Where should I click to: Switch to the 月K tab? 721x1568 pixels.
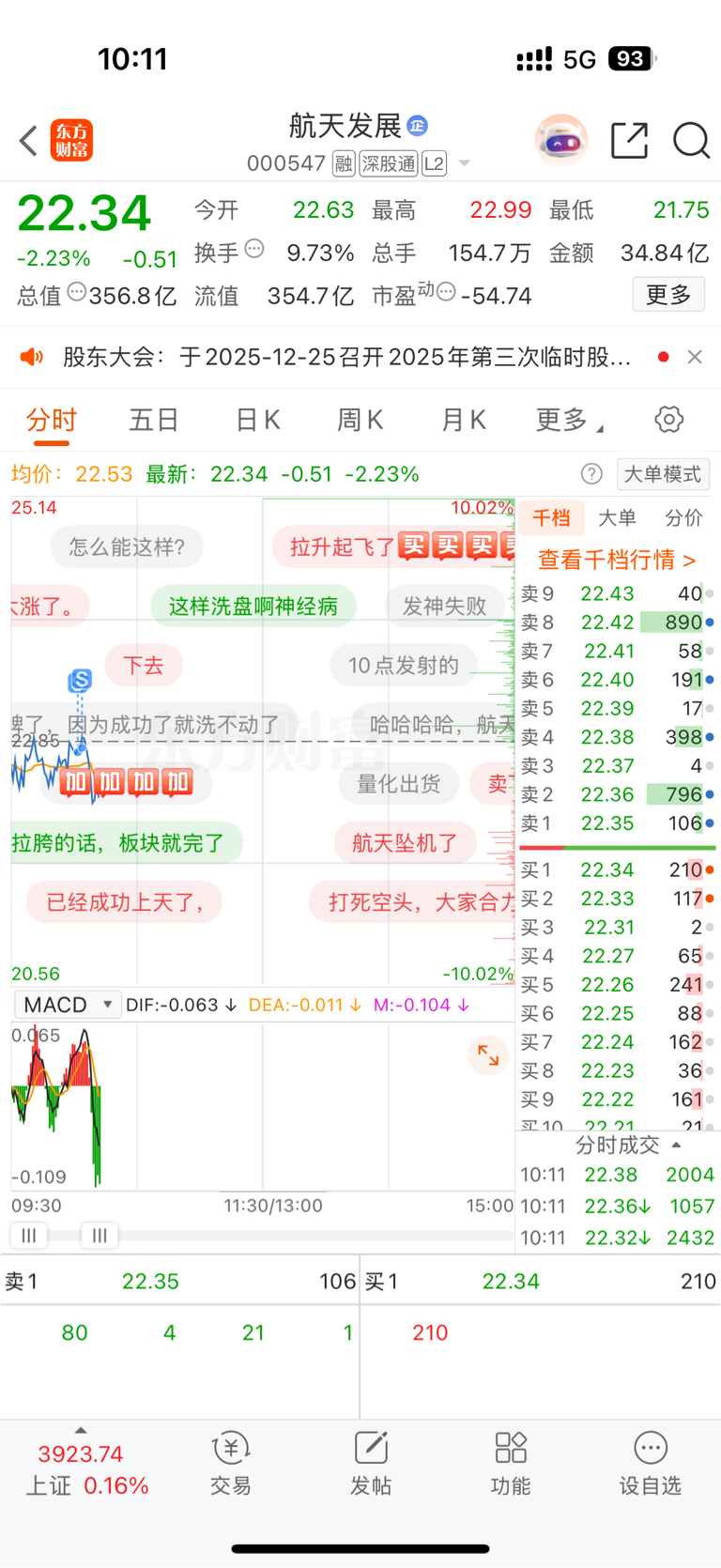(x=464, y=420)
